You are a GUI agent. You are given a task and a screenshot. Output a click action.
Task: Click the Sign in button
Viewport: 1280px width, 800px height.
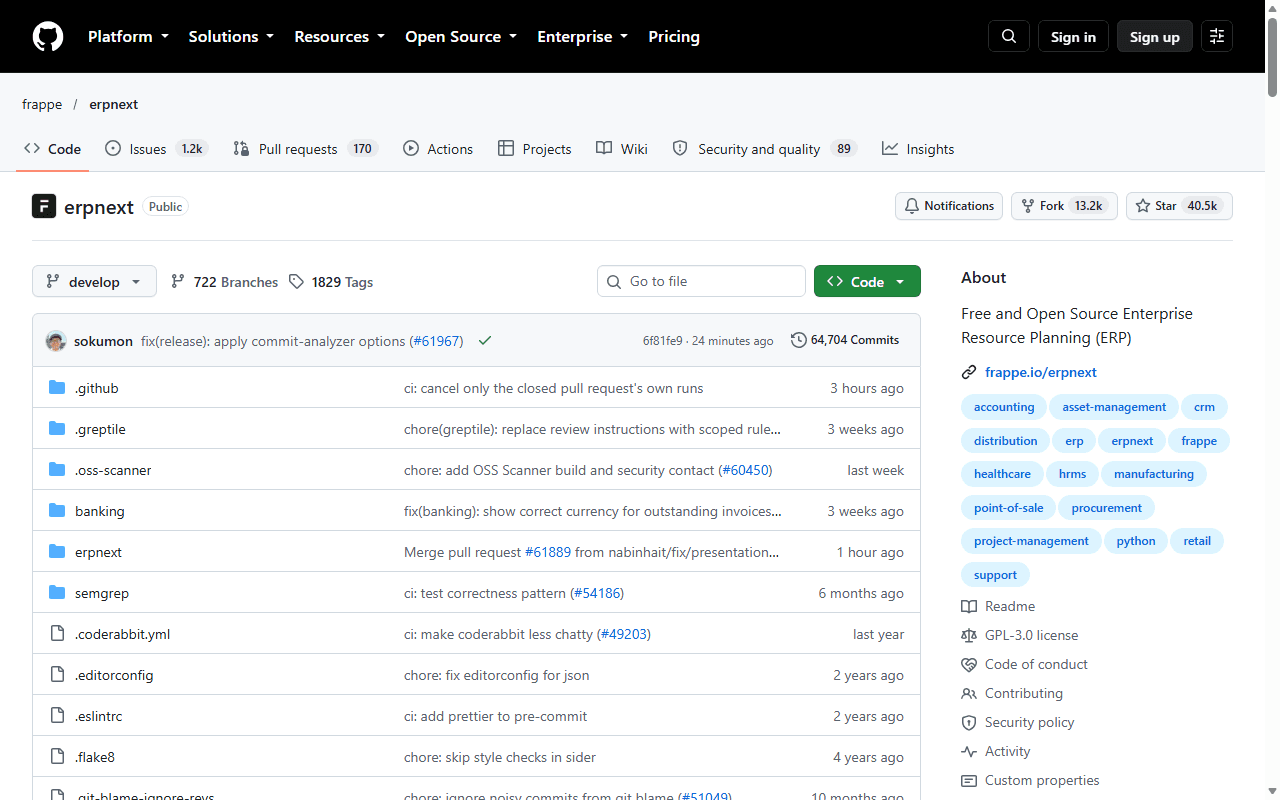pyautogui.click(x=1073, y=37)
